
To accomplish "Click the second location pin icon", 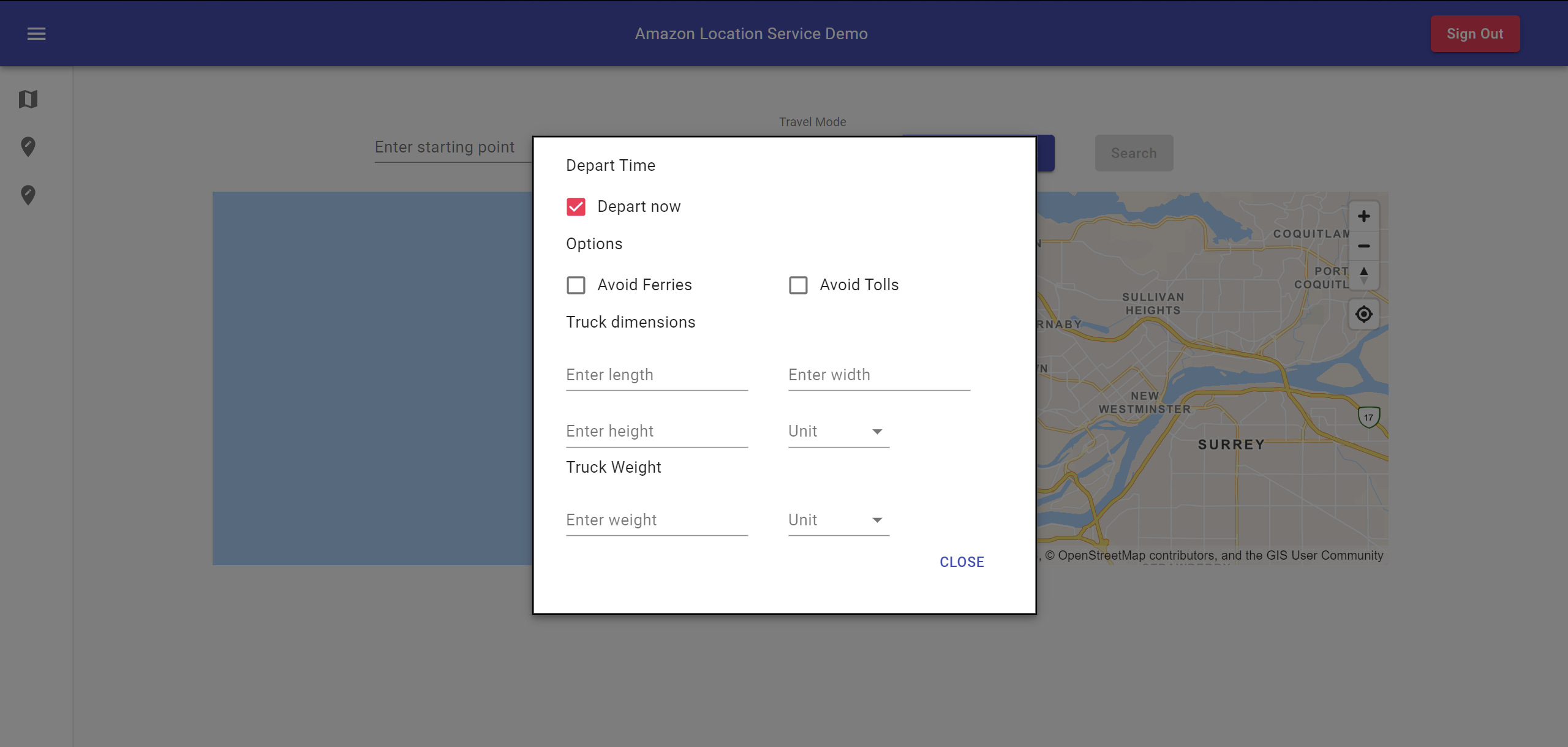I will [x=28, y=195].
